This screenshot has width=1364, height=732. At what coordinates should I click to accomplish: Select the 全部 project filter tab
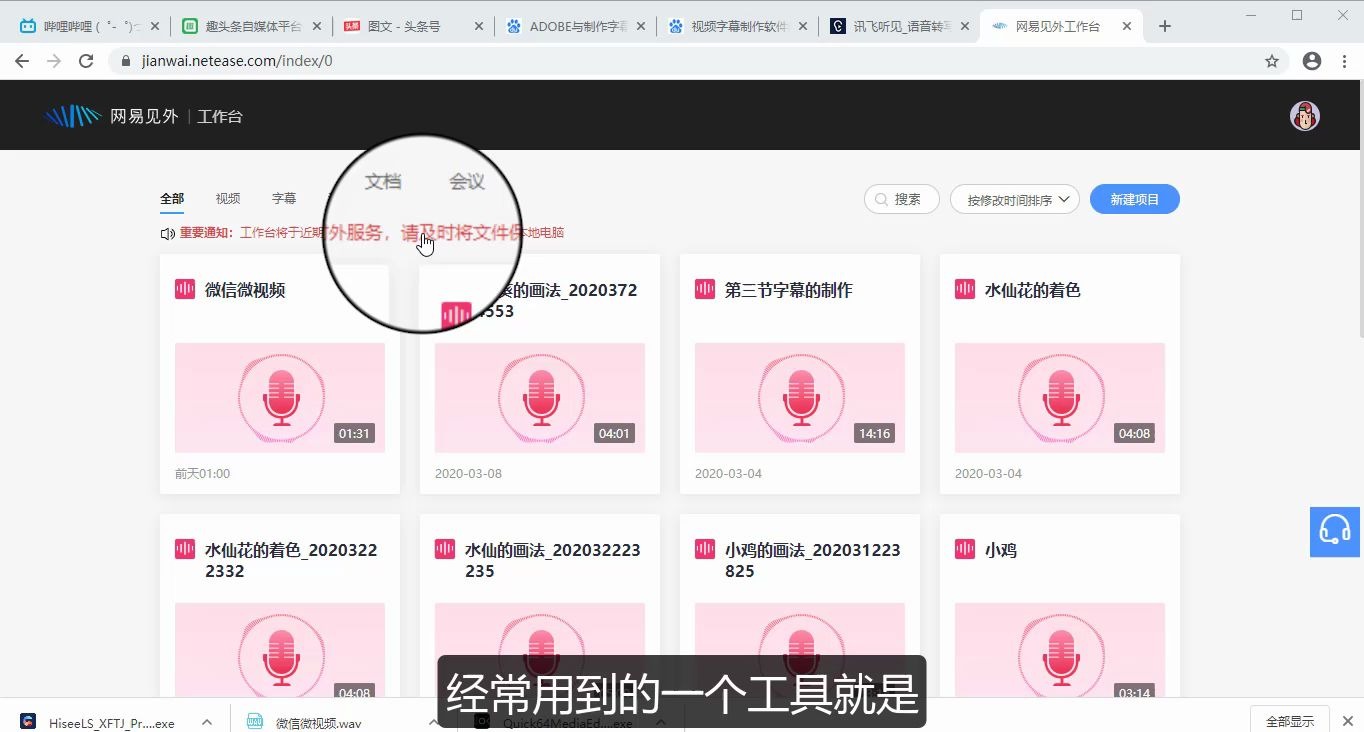click(172, 199)
